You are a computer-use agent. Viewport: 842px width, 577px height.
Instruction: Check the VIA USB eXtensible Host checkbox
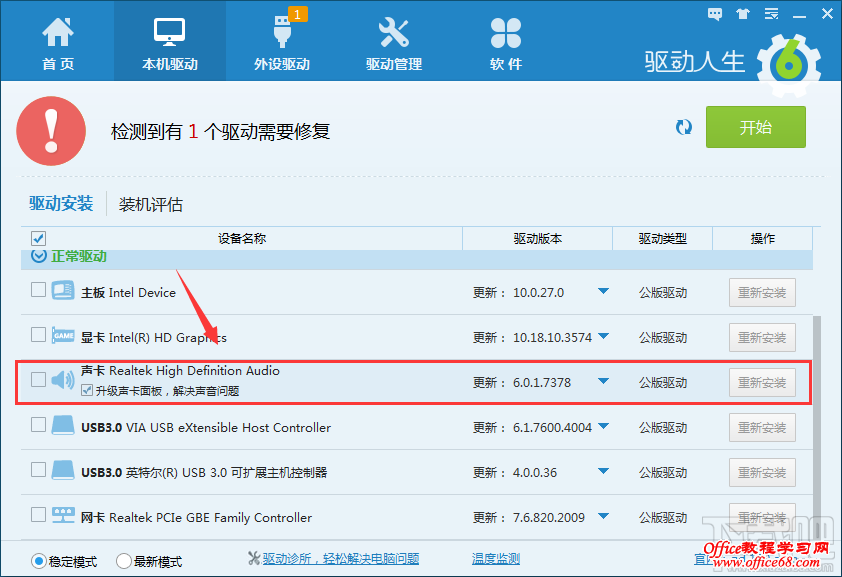38,425
